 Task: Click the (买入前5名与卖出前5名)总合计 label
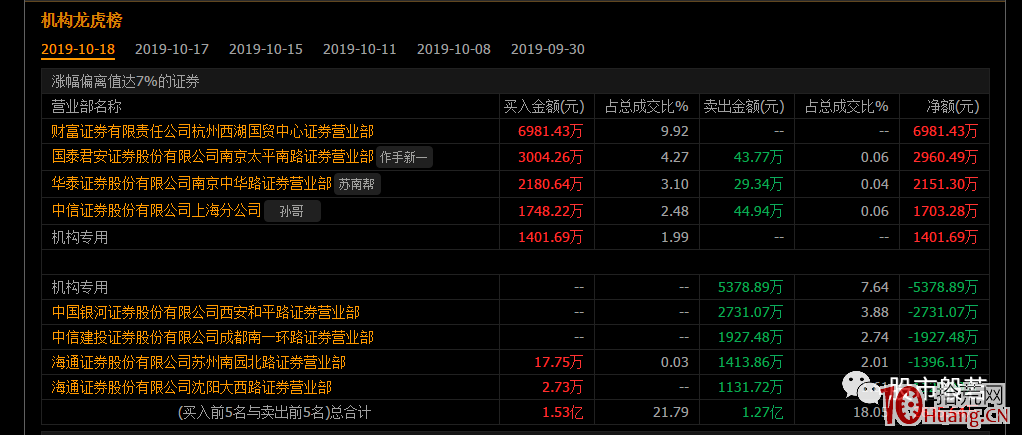(275, 412)
